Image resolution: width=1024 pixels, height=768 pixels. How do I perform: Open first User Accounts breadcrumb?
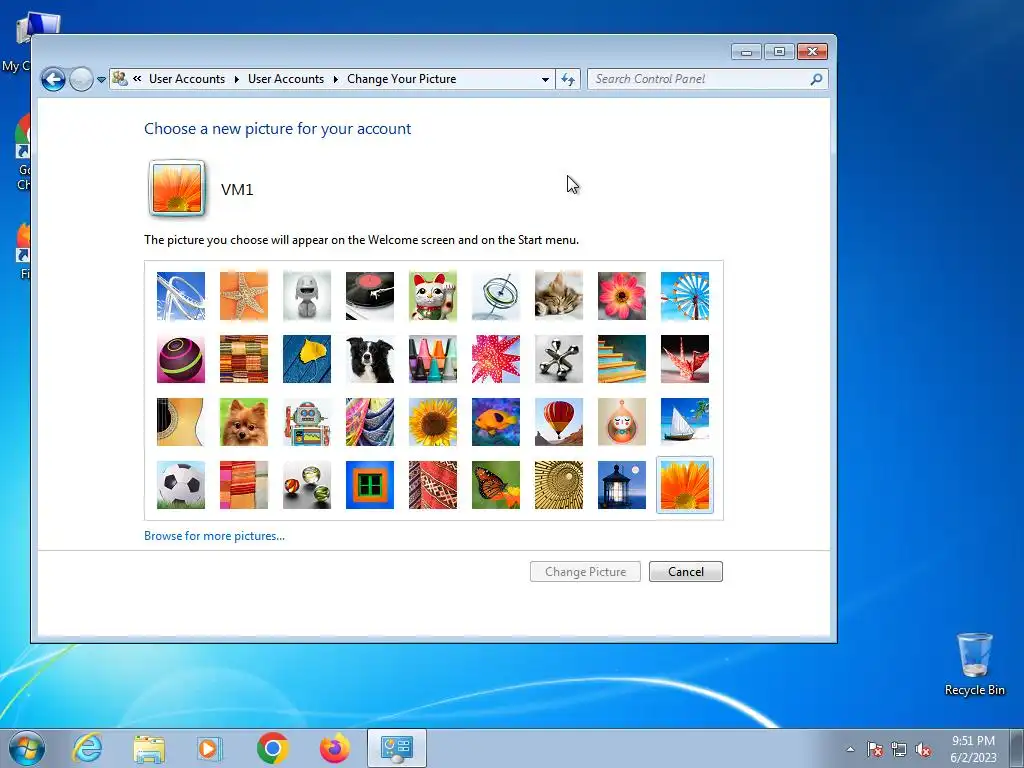187,78
